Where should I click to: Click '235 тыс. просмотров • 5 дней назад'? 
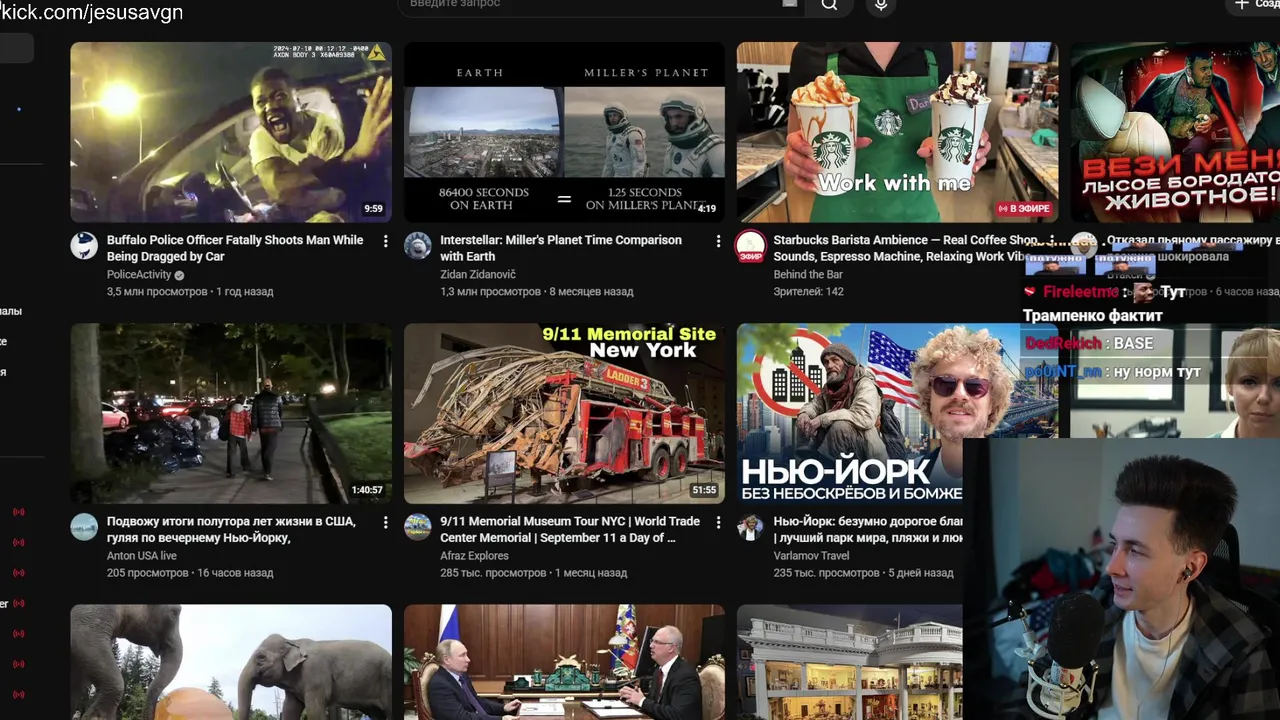tap(863, 573)
